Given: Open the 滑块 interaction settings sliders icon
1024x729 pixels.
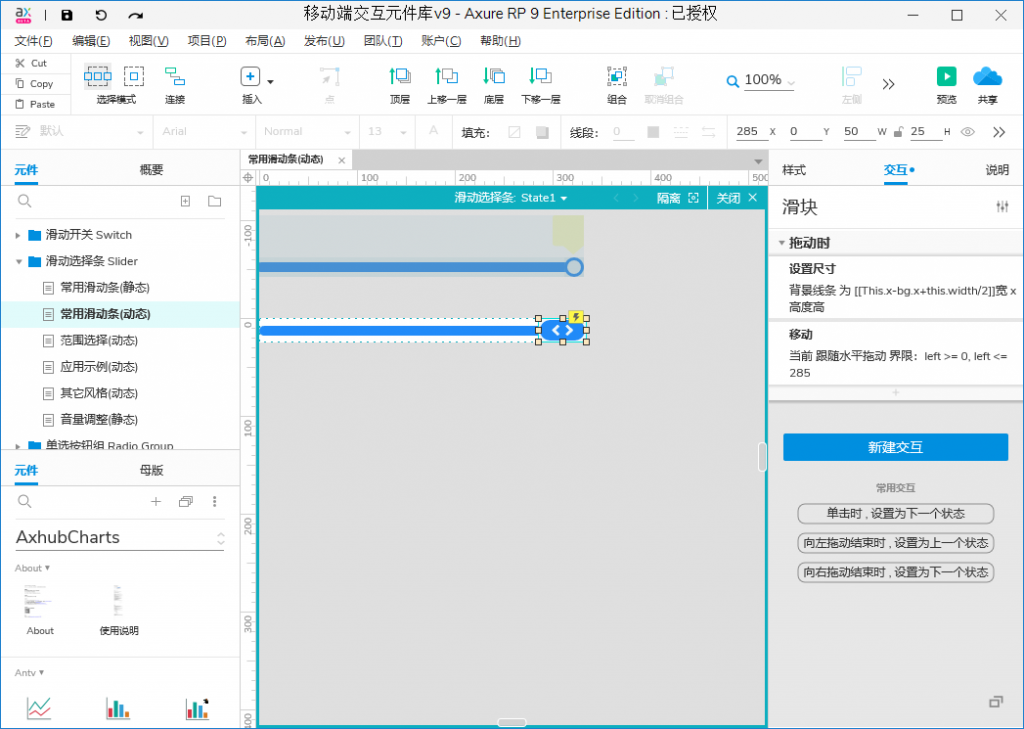Looking at the screenshot, I should (x=1002, y=207).
